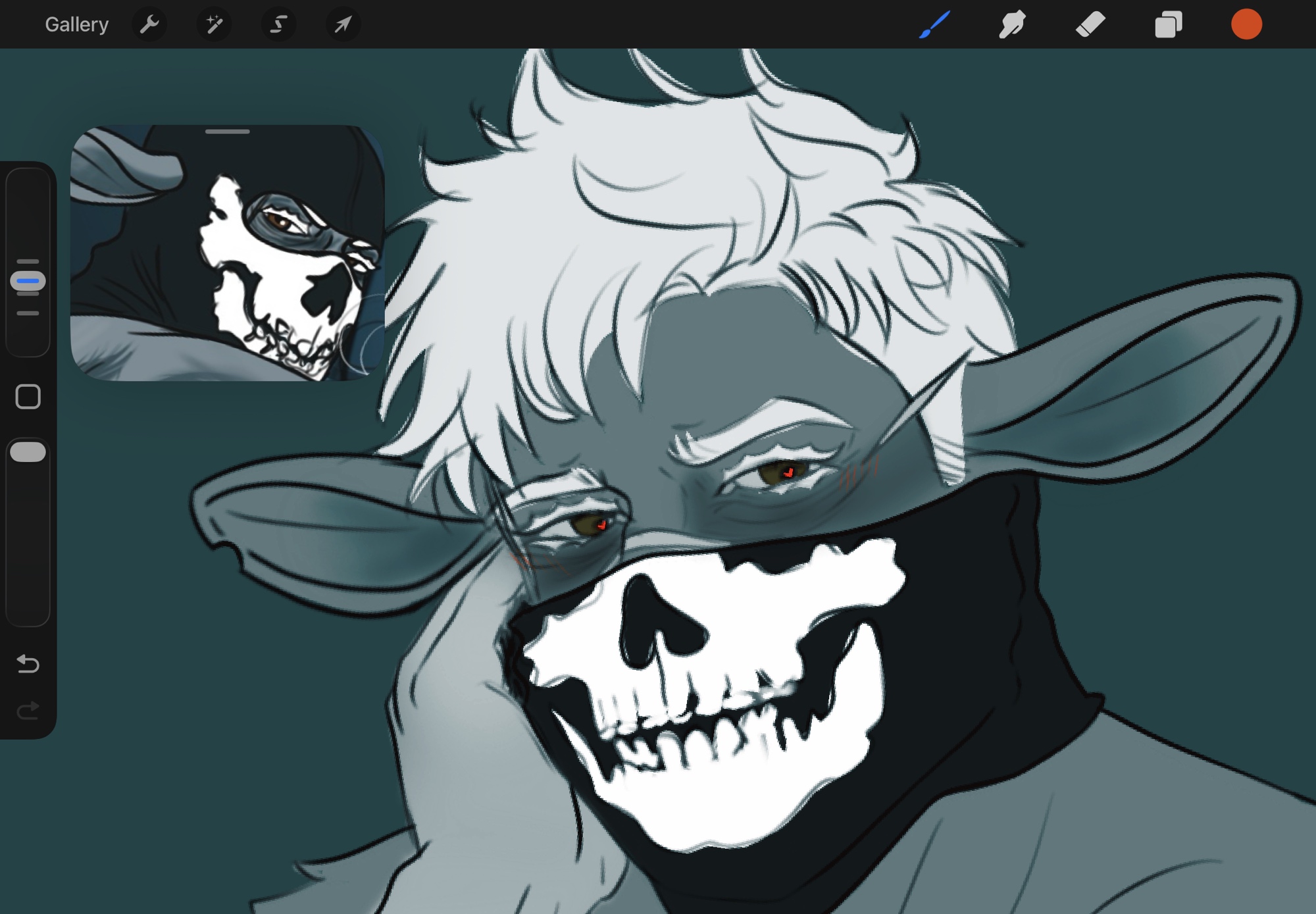This screenshot has width=1316, height=914.
Task: Select the Smudge finger tool
Action: (x=1012, y=25)
